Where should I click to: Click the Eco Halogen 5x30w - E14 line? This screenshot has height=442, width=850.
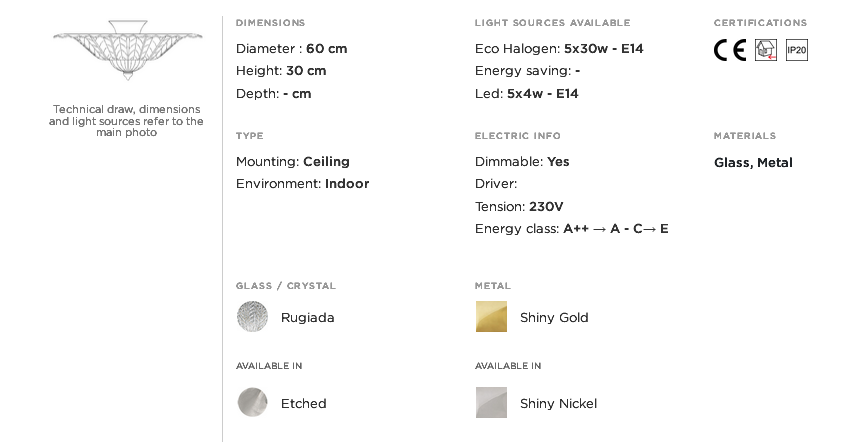(559, 49)
